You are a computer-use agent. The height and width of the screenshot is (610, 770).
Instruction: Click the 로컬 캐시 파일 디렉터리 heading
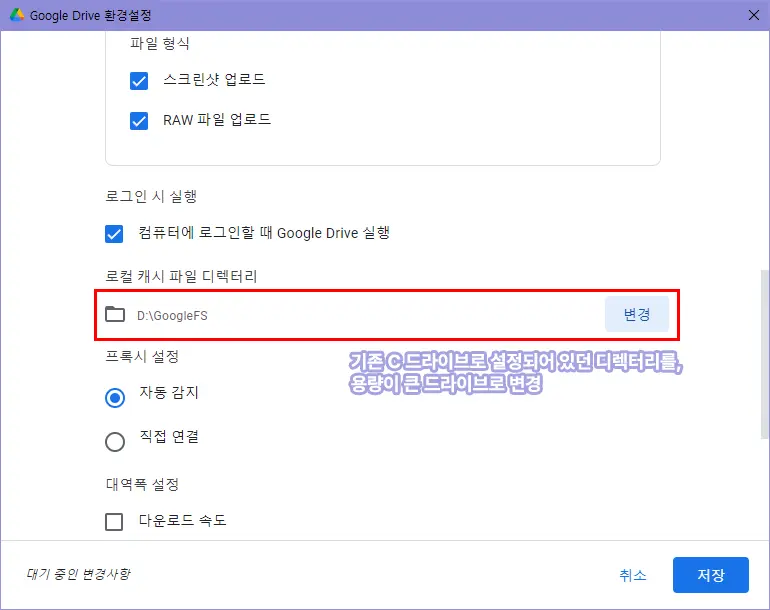point(181,276)
